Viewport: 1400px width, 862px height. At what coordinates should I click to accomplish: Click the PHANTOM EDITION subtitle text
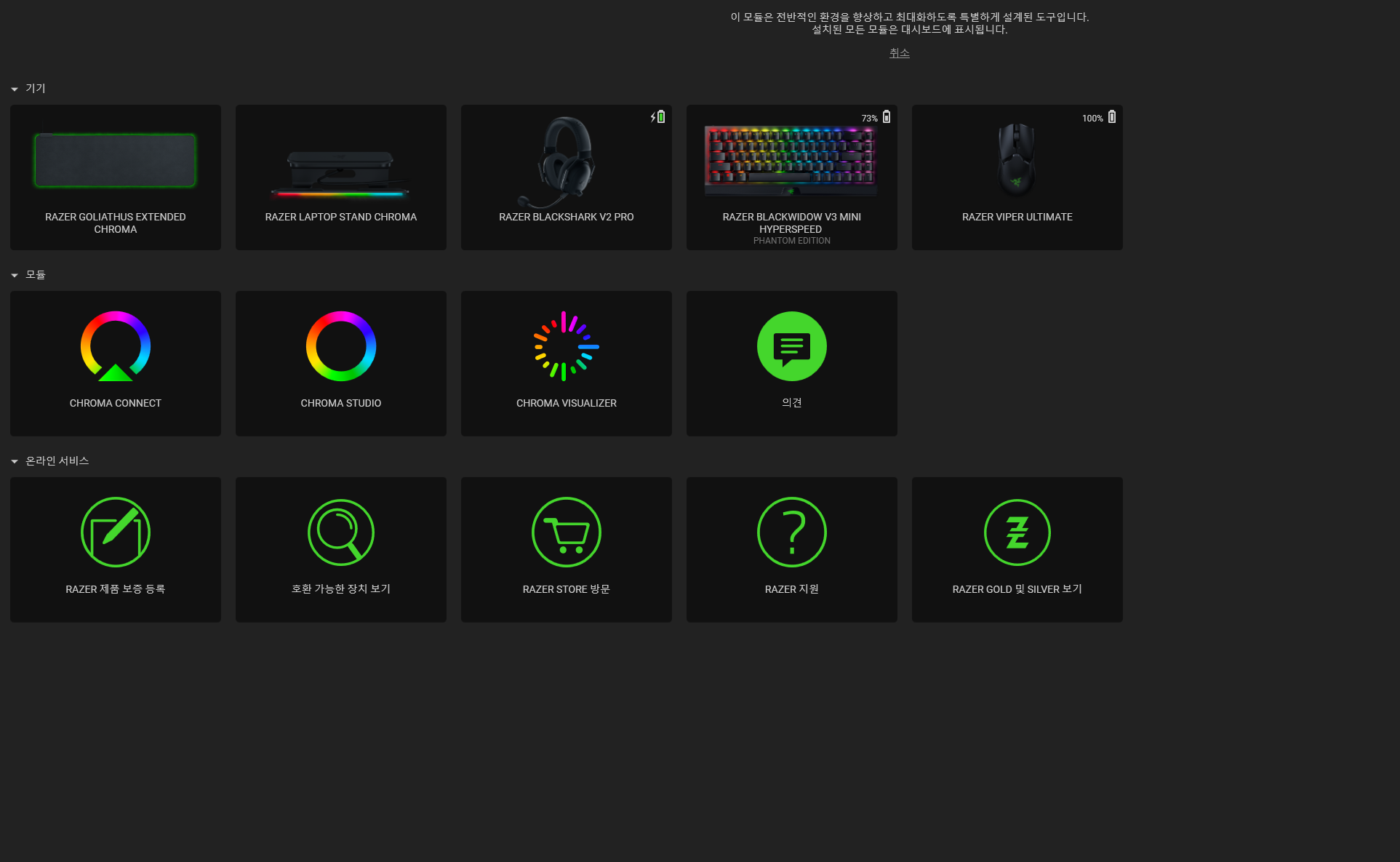792,241
